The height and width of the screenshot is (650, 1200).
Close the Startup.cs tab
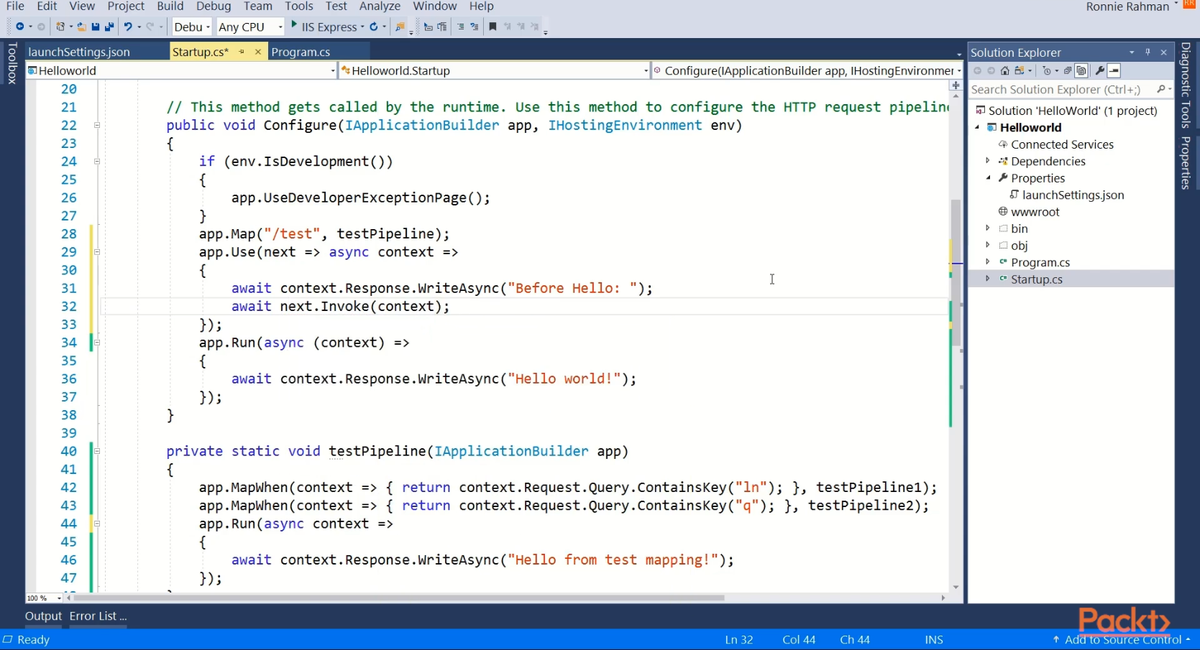coord(258,52)
